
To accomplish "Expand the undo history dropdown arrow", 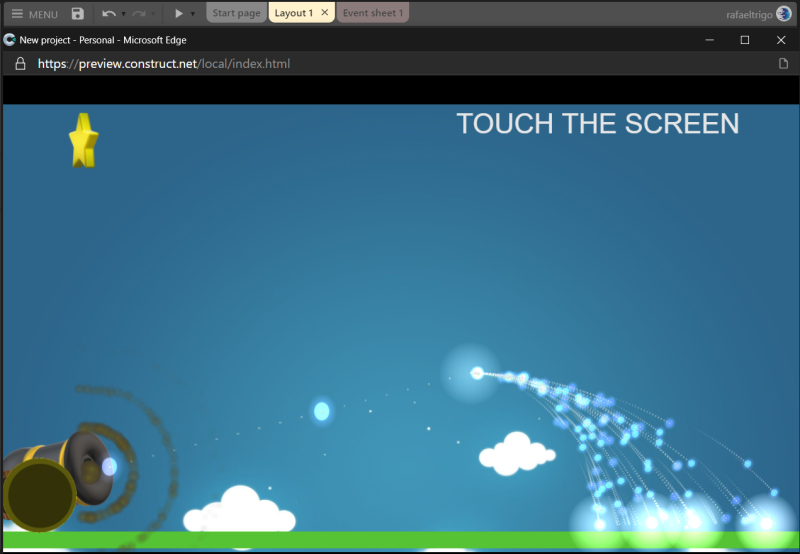I will [x=123, y=14].
